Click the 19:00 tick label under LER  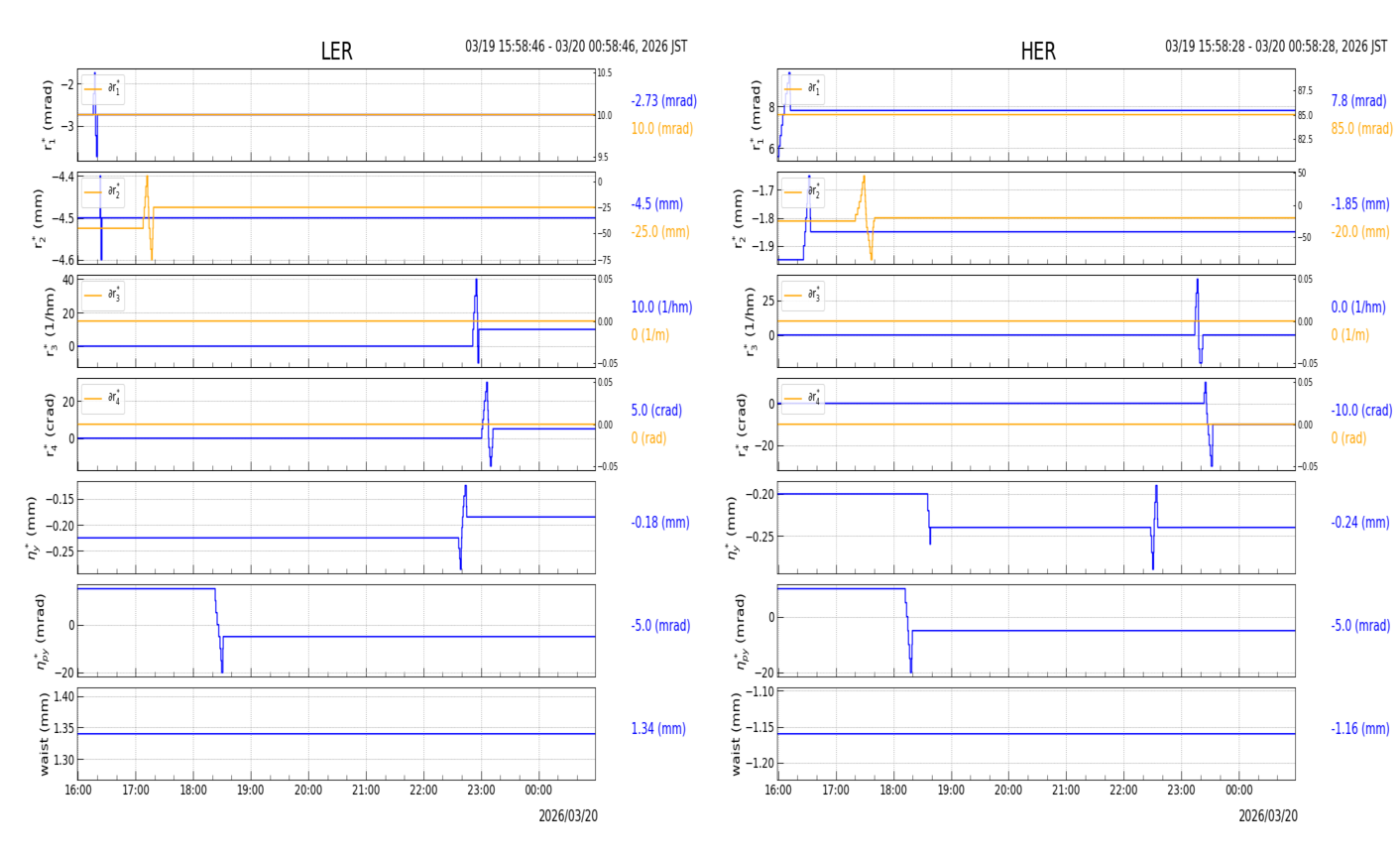tap(251, 791)
